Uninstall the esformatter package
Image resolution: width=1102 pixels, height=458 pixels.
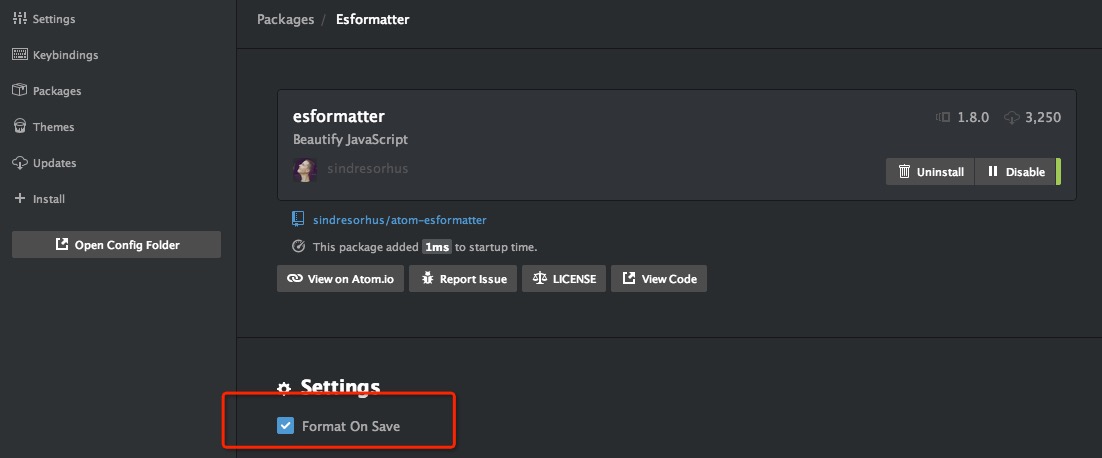(930, 171)
